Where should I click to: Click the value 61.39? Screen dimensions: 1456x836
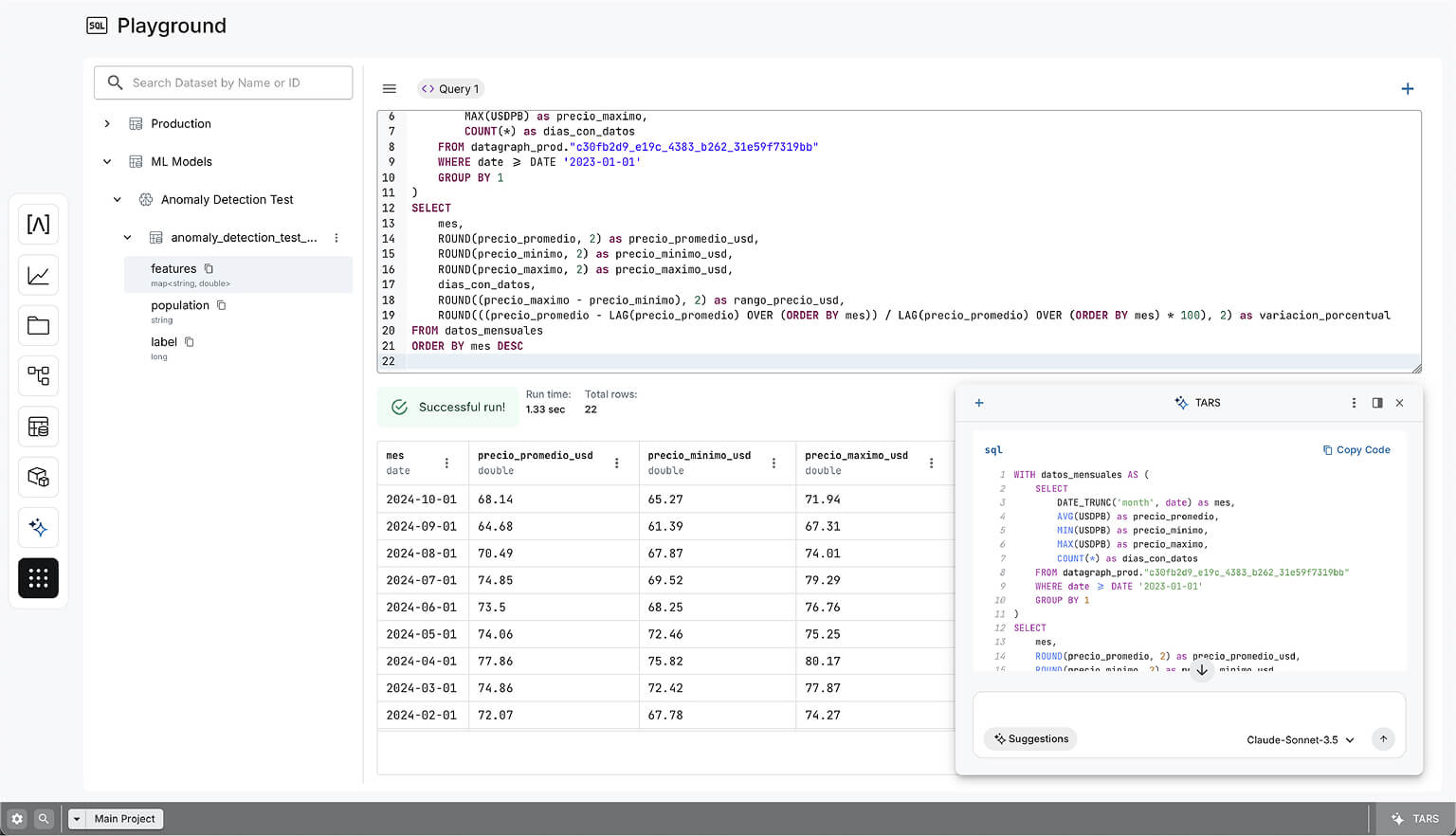(665, 526)
